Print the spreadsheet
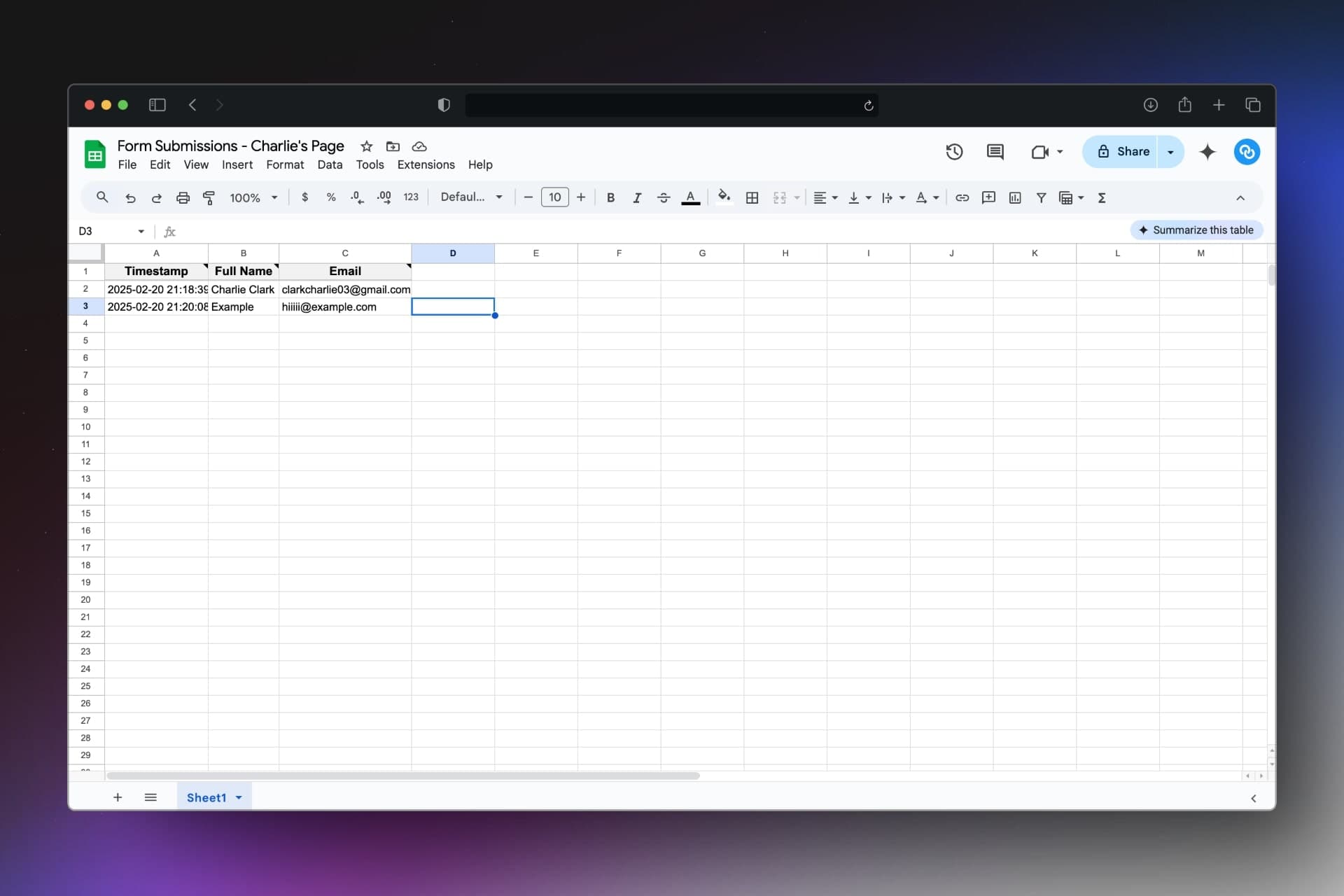Screen dimensions: 1344x896 183,198
